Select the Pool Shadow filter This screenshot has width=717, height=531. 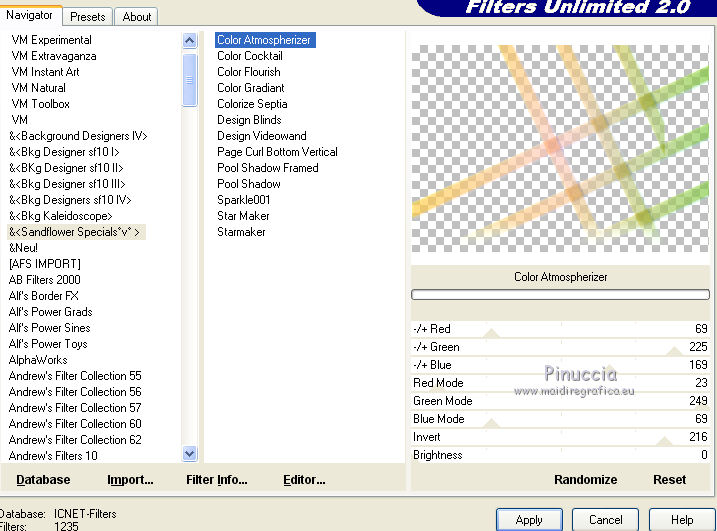pos(249,184)
